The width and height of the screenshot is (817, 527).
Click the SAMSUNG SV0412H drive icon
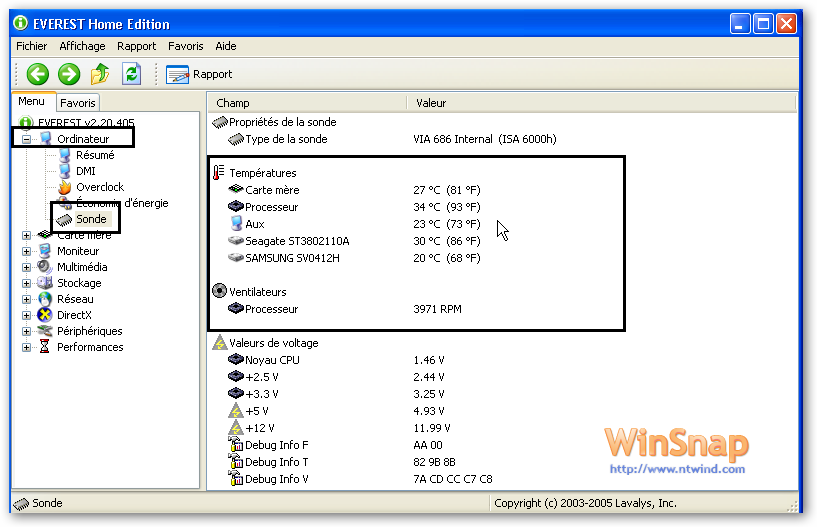pyautogui.click(x=236, y=258)
